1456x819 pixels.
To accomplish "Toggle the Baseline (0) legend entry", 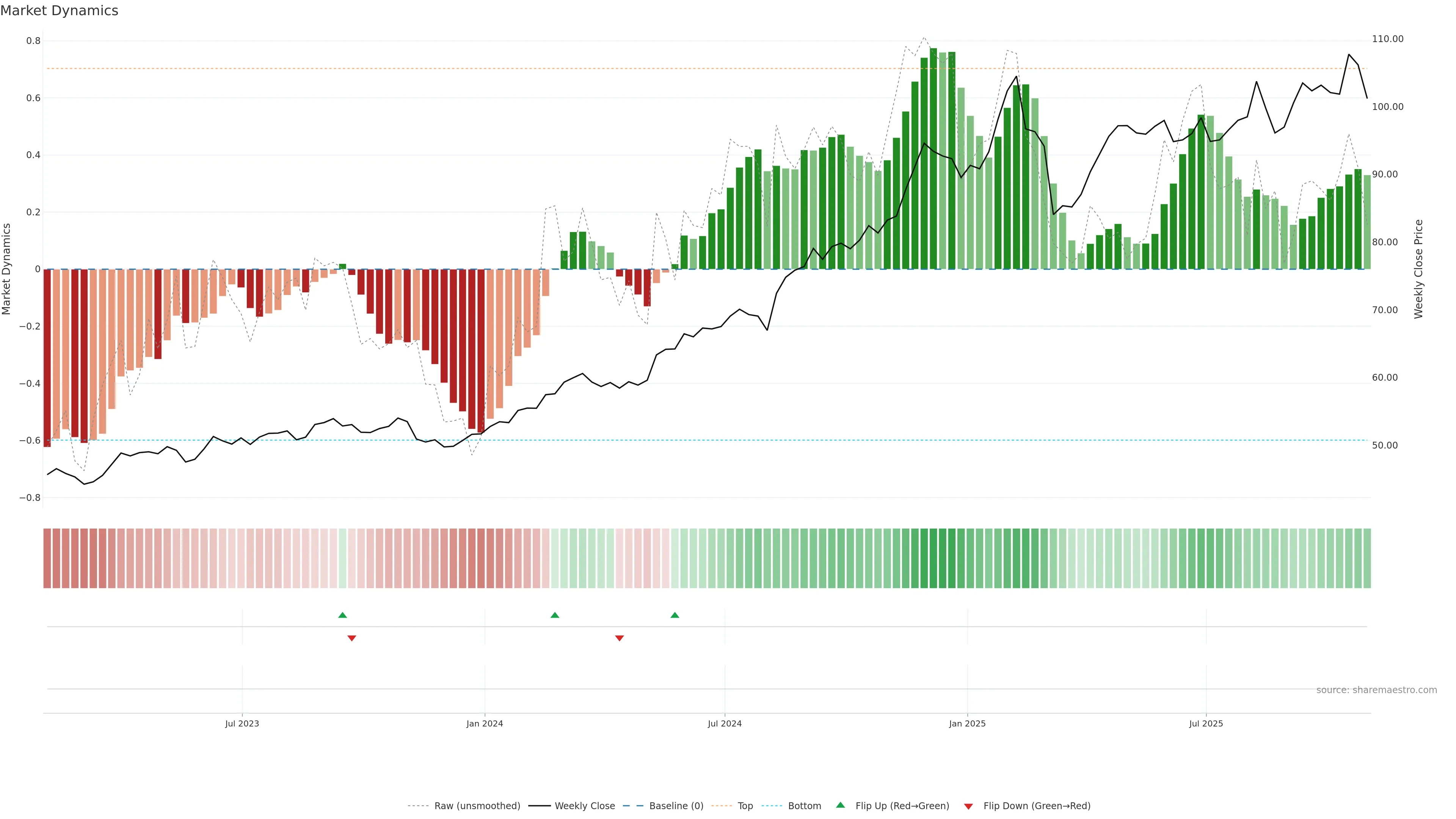I will (x=676, y=806).
